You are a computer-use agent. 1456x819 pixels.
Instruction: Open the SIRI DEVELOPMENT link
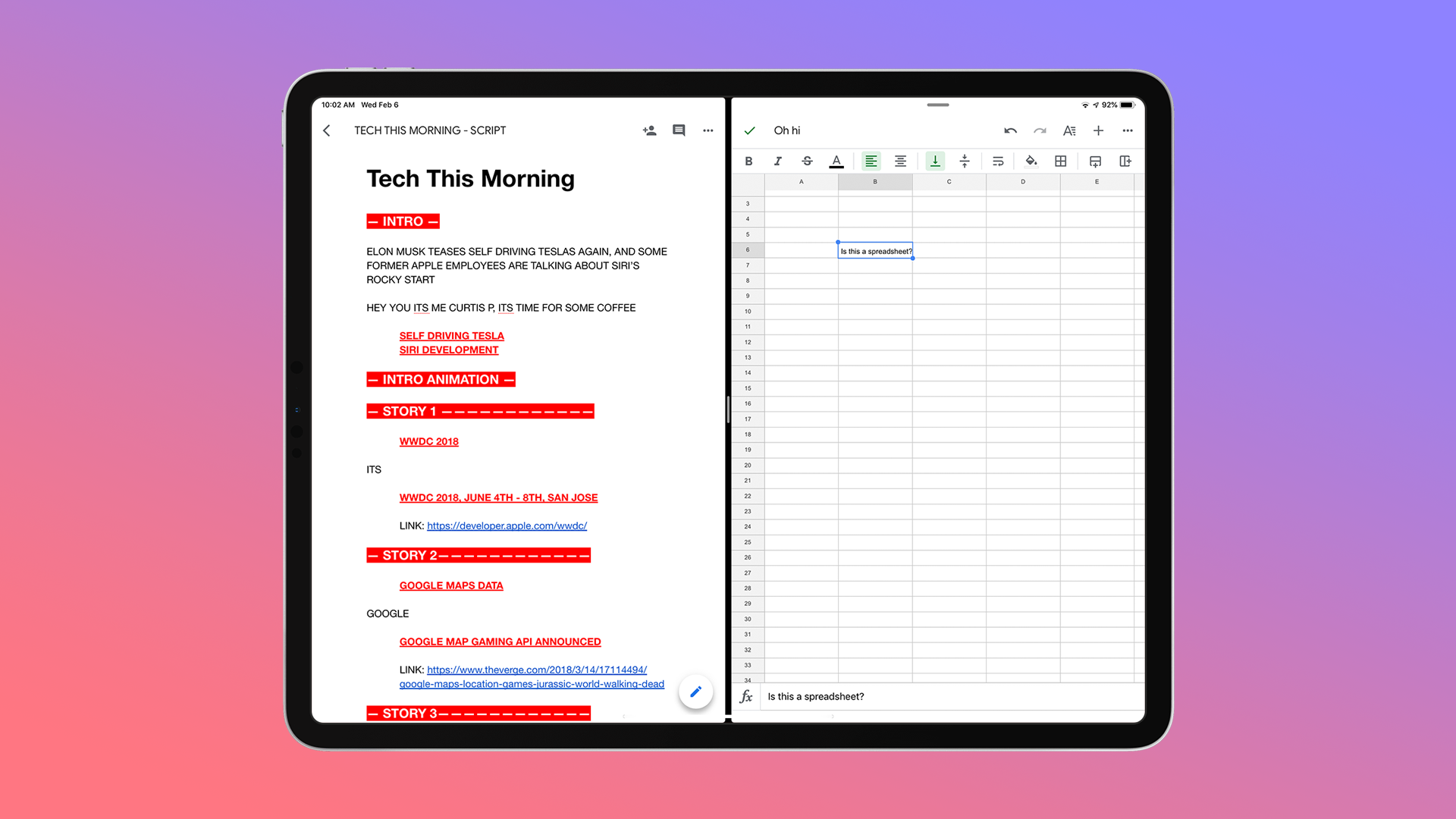(449, 350)
